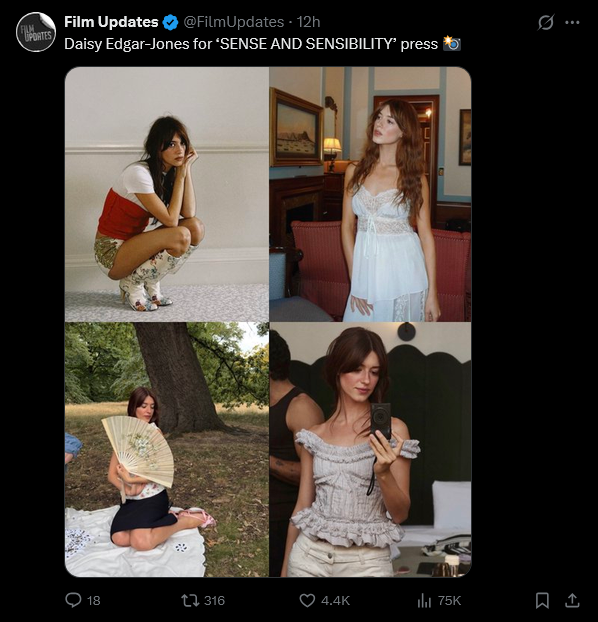Screen dimensions: 598x622
Task: Like the post with heart icon
Action: click(x=307, y=600)
